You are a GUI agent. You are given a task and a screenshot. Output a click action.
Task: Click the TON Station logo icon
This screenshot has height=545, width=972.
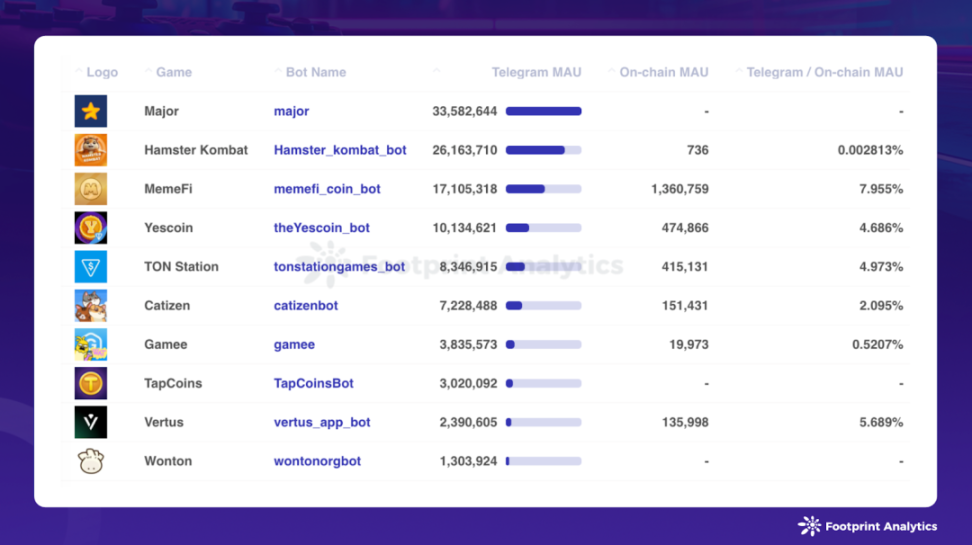click(x=91, y=267)
